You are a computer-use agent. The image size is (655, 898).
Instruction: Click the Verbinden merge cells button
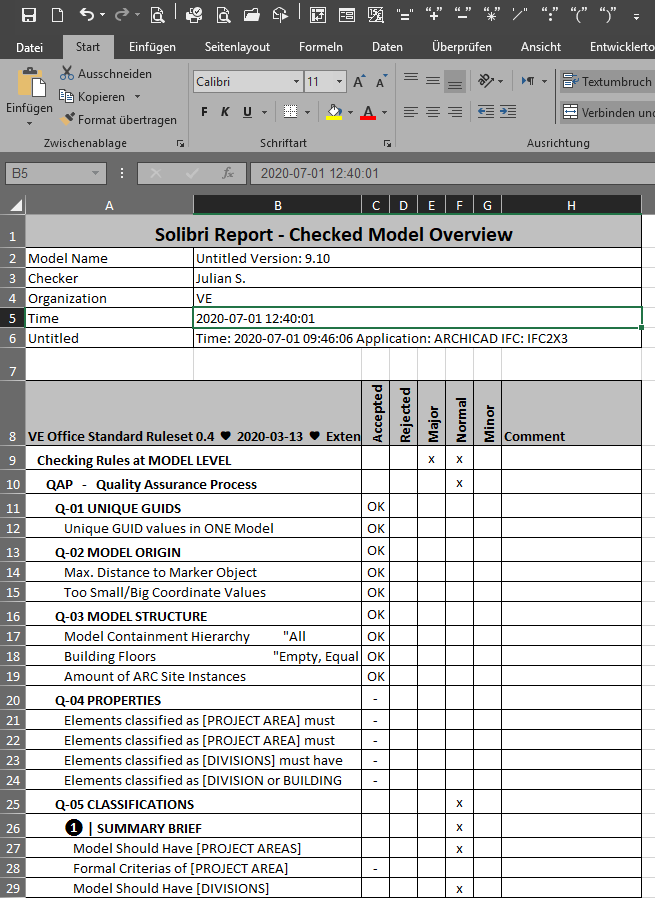pyautogui.click(x=607, y=112)
